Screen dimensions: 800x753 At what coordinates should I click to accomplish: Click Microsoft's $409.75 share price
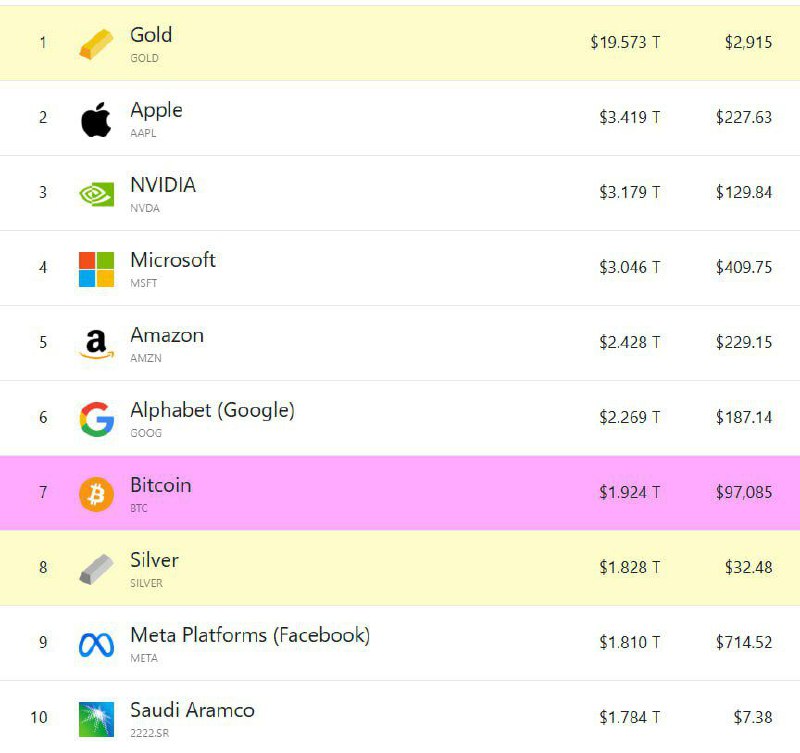pyautogui.click(x=744, y=267)
